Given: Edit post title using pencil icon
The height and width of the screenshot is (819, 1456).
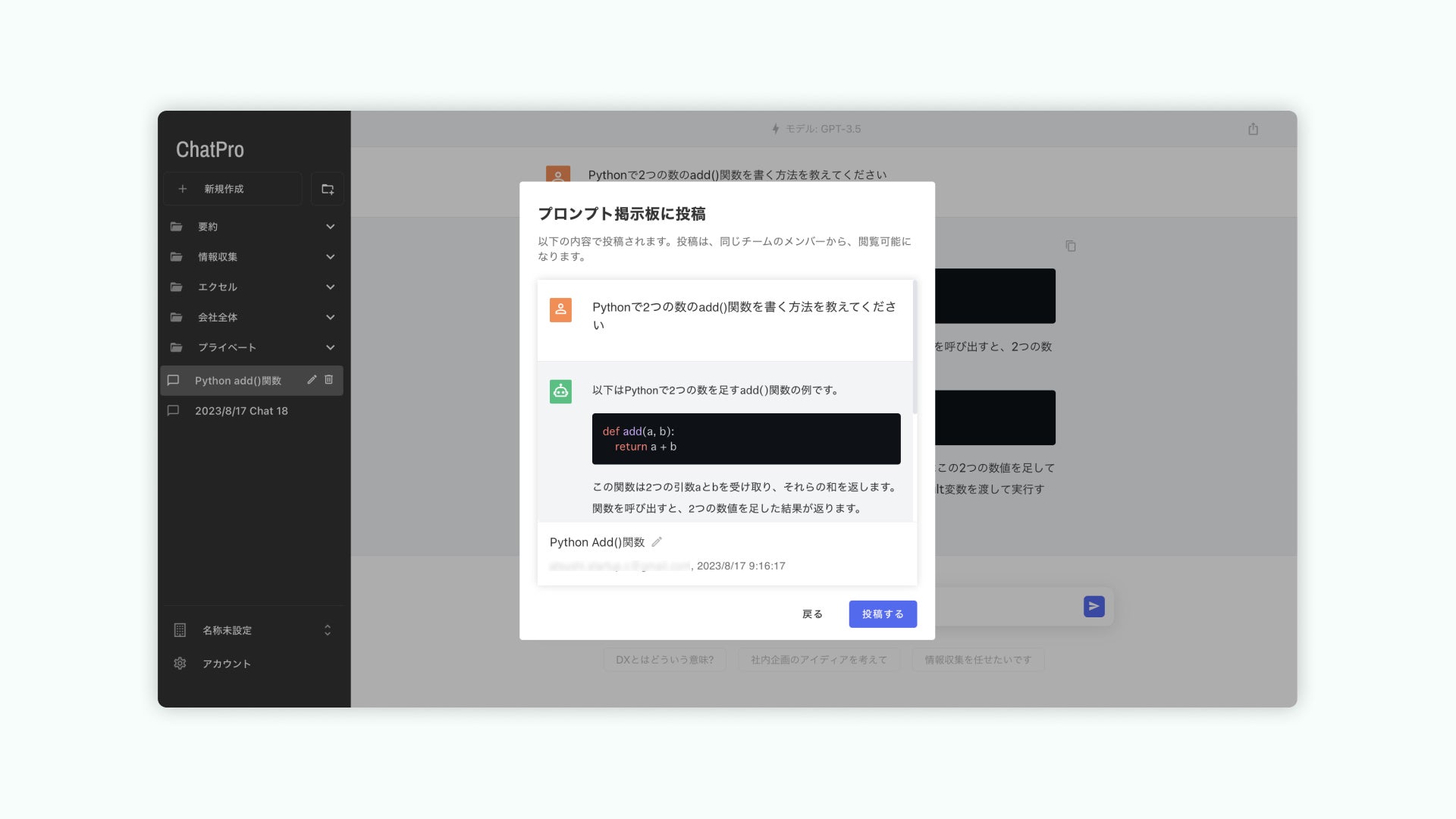Looking at the screenshot, I should (657, 542).
